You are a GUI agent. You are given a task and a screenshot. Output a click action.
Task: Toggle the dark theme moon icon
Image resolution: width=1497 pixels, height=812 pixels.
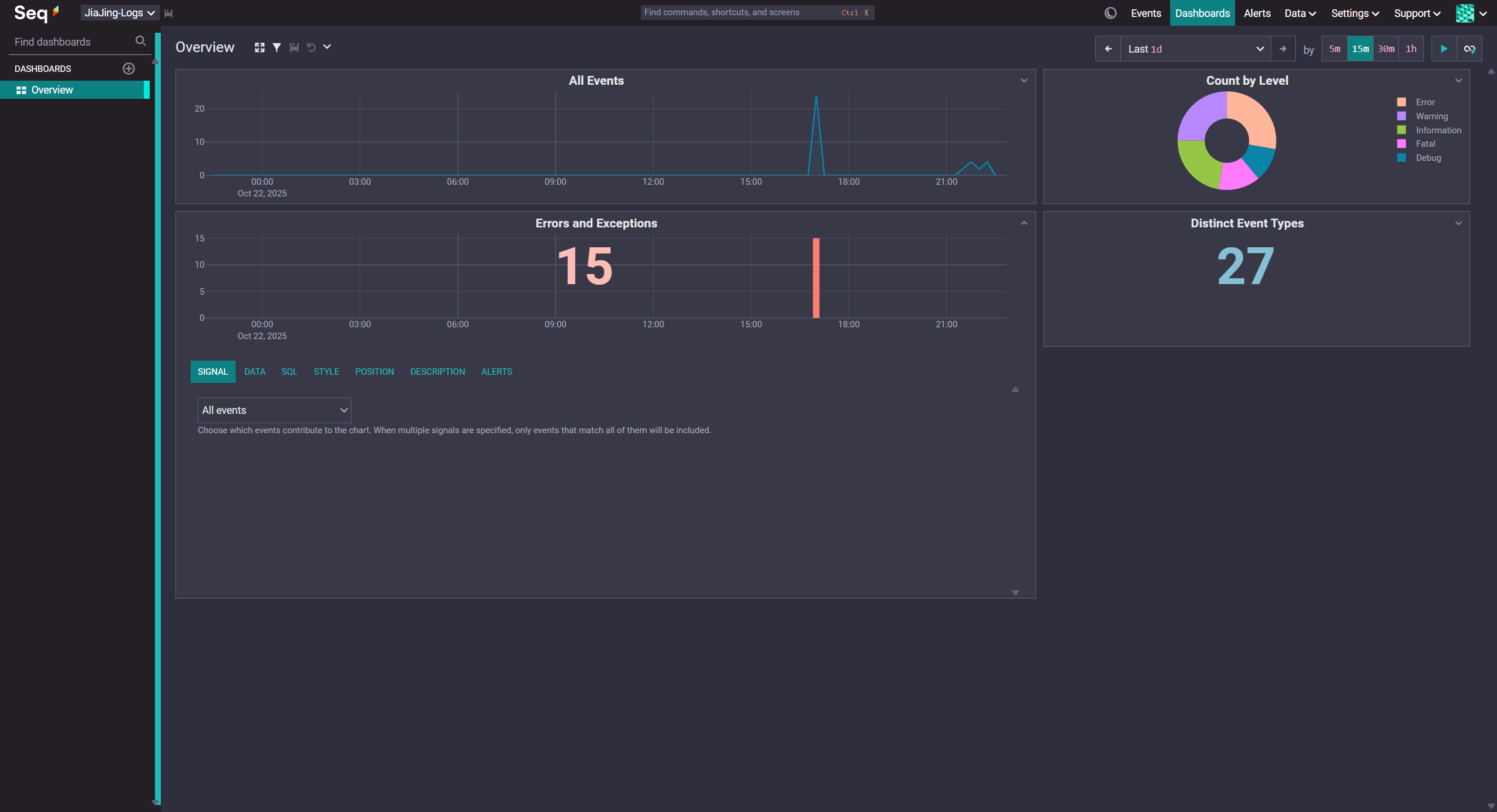pyautogui.click(x=1110, y=13)
